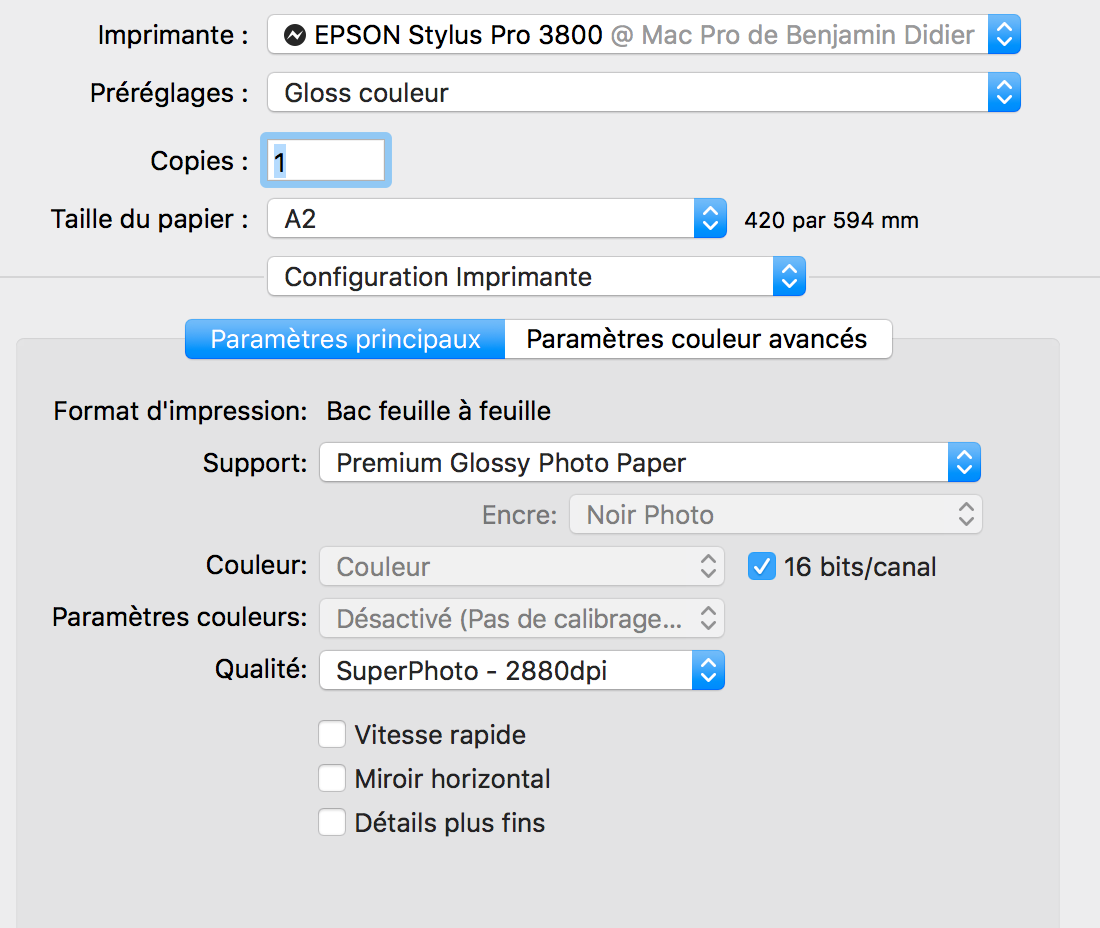1100x928 pixels.
Task: Click the Couleur mode dropdown
Action: coord(521,567)
